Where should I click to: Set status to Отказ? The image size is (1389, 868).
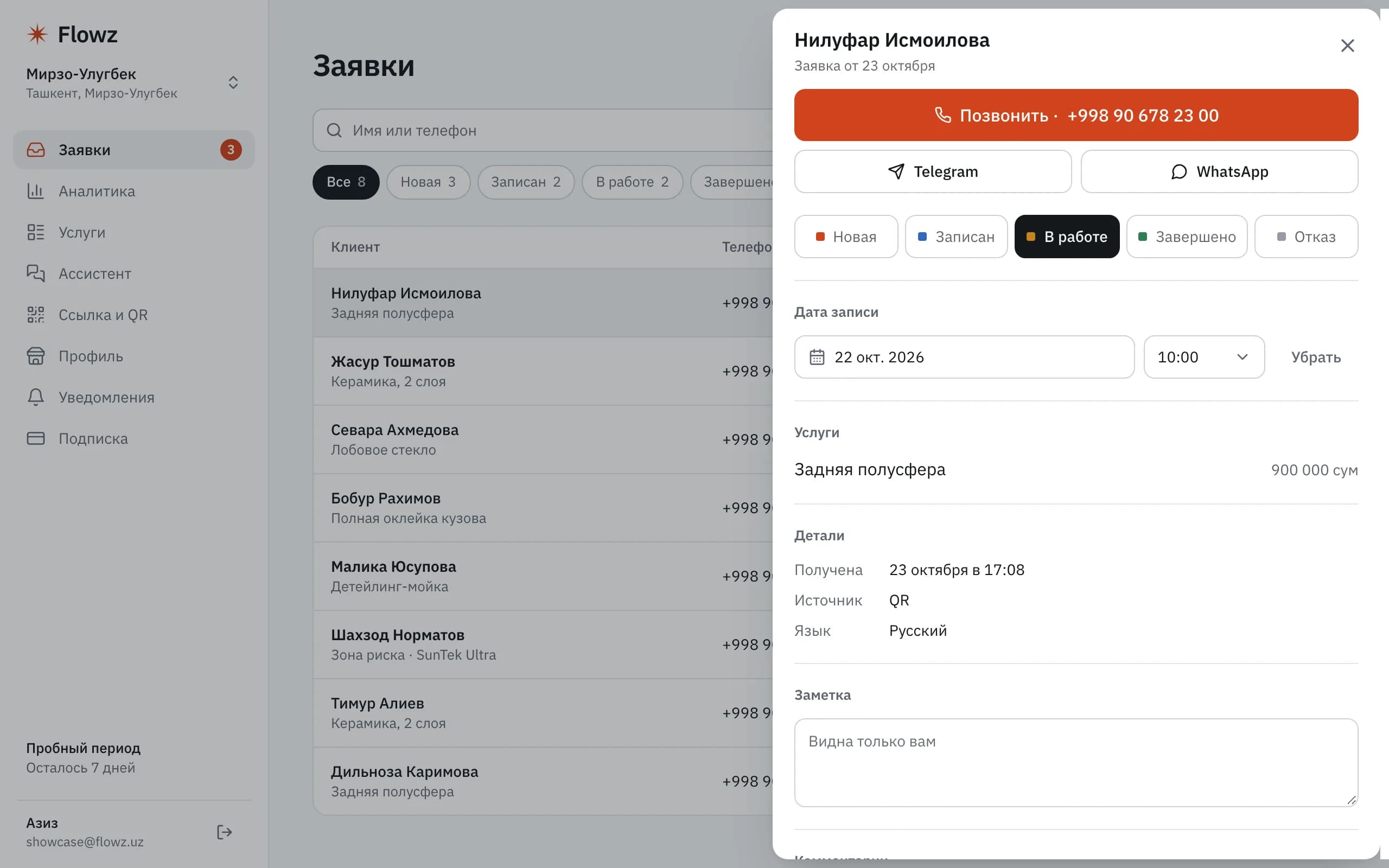tap(1306, 237)
